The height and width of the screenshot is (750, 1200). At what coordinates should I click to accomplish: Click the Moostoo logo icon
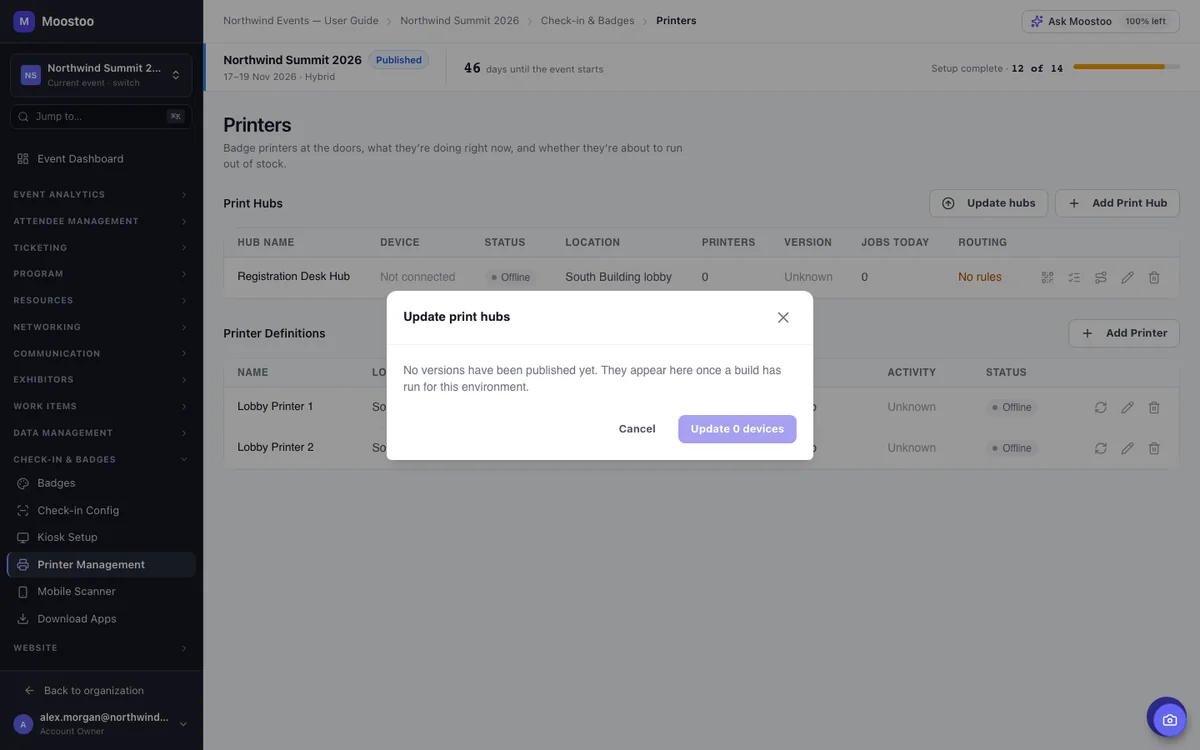[23, 21]
